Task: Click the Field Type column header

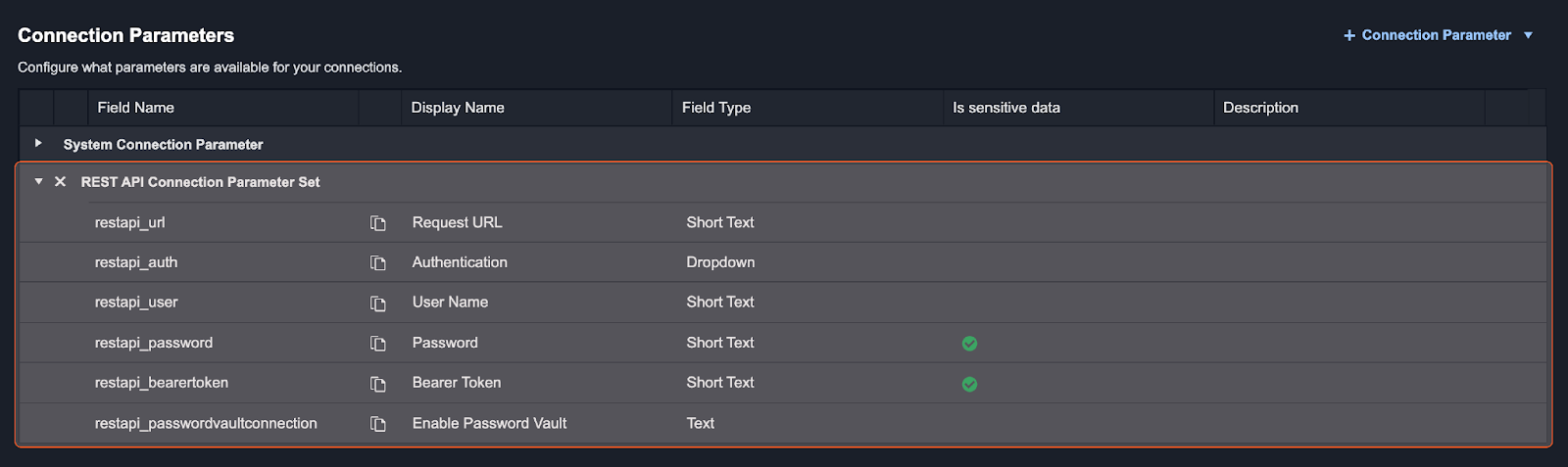Action: tap(716, 108)
